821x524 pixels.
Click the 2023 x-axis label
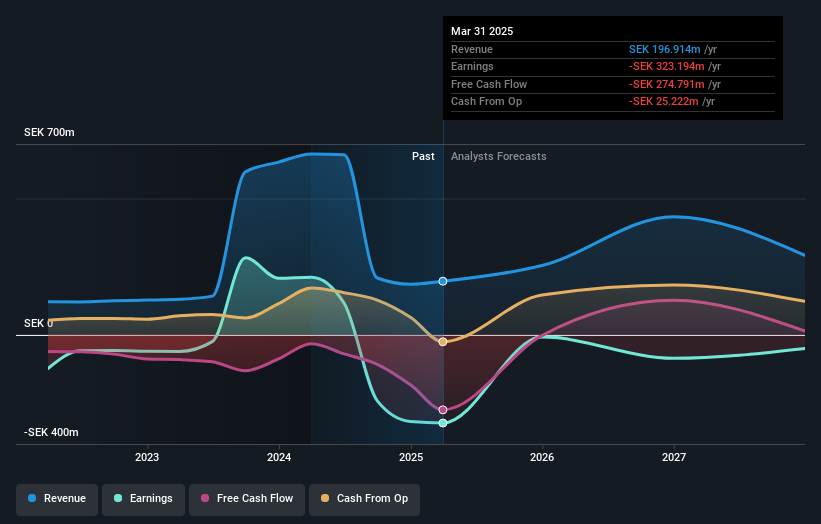point(147,458)
